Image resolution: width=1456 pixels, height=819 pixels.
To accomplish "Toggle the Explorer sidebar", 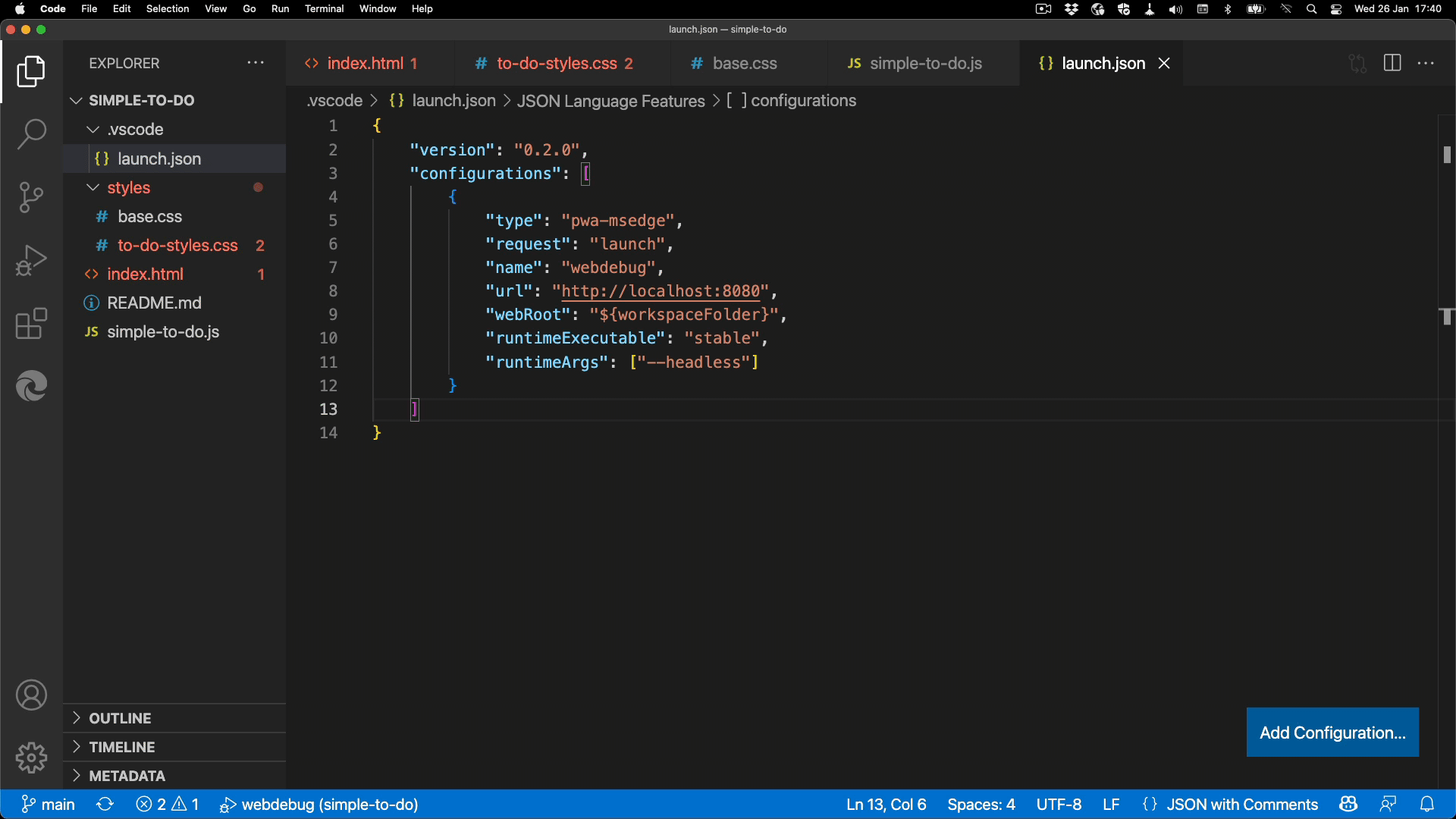I will 31,71.
